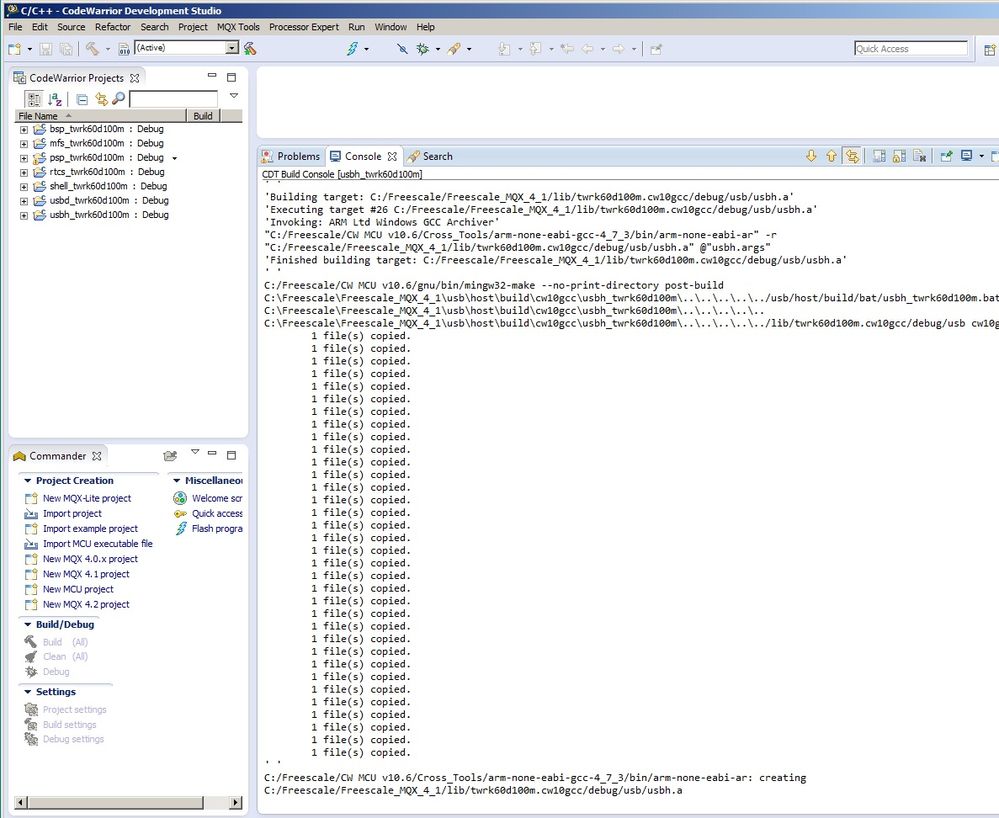Image resolution: width=999 pixels, height=818 pixels.
Task: Click Import example project link
Action: pos(90,529)
